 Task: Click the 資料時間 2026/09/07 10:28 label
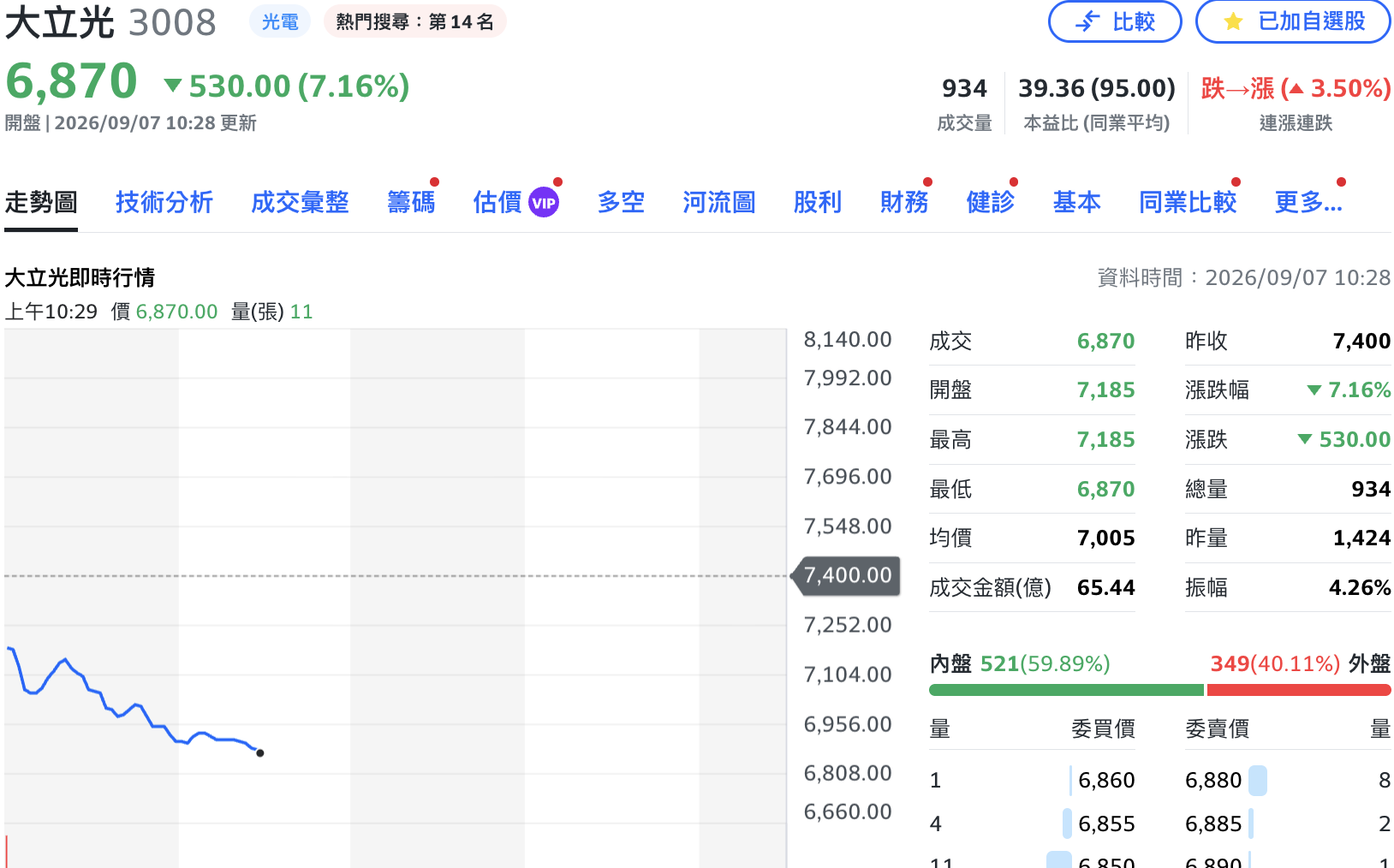click(x=1244, y=278)
